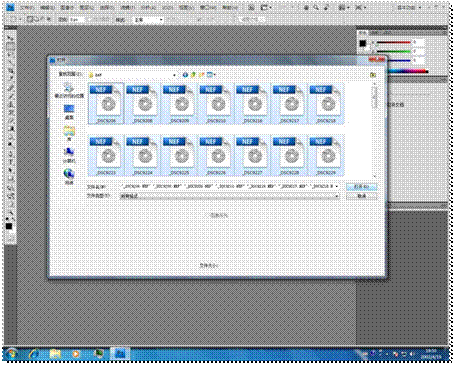Viewport: 457px width, 367px height.
Task: Expand the file type dropdown
Action: pos(337,196)
